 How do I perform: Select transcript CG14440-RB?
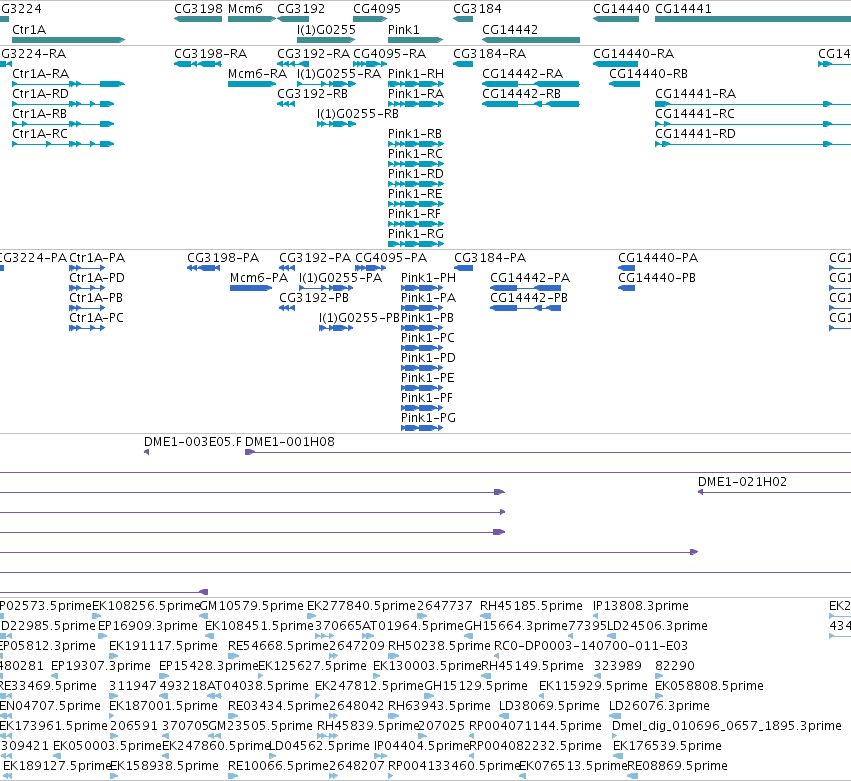[624, 84]
